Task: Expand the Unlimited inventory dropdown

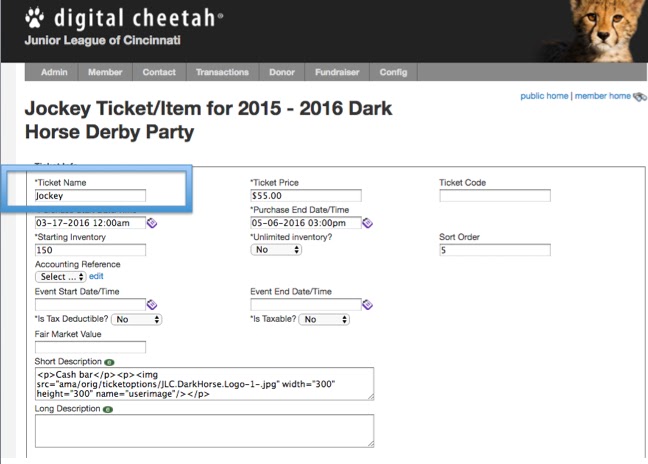Action: coord(276,250)
